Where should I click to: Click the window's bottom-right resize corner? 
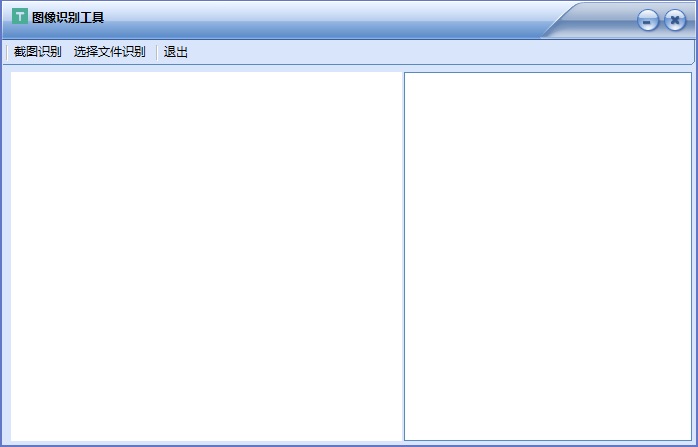pyautogui.click(x=694, y=443)
